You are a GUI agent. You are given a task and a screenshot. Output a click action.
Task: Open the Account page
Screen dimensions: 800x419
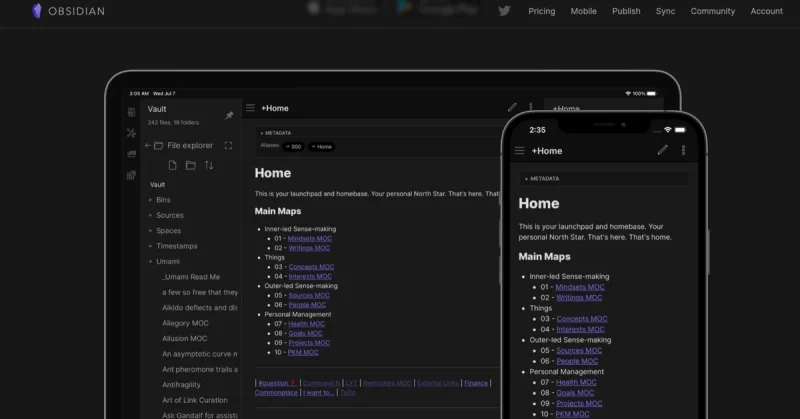tap(766, 11)
